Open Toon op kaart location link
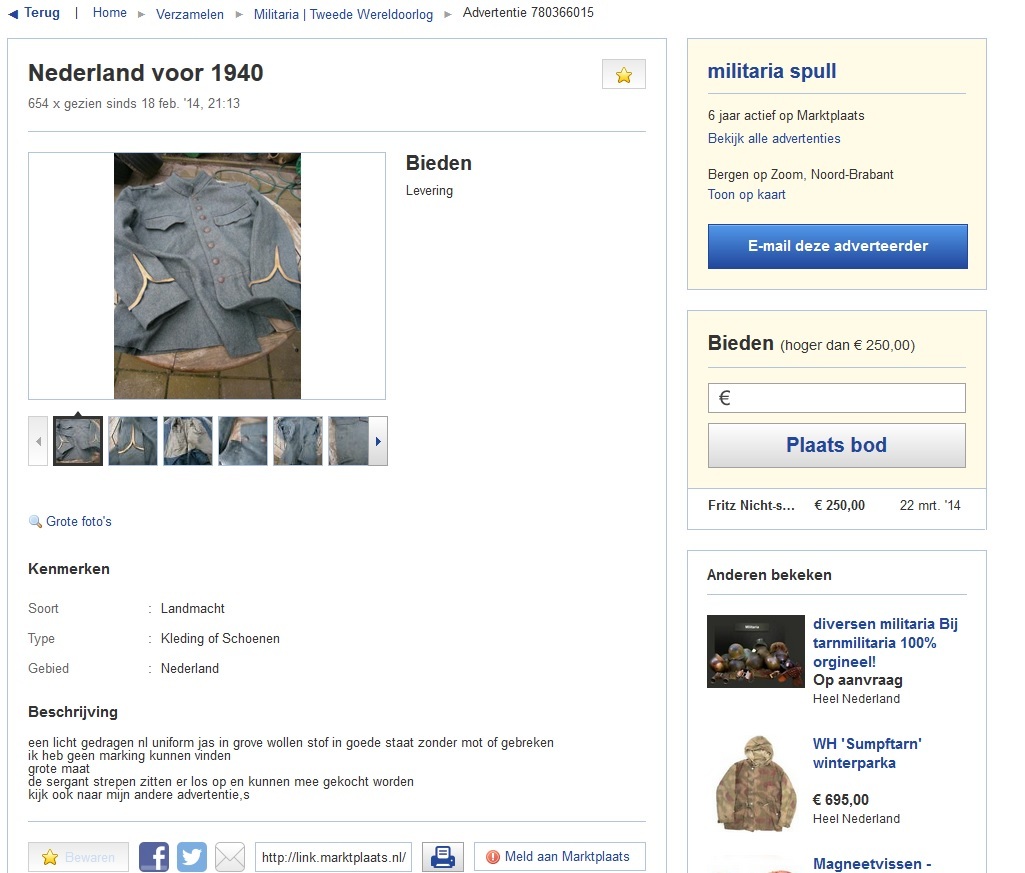Image resolution: width=1025 pixels, height=873 pixels. 747,194
